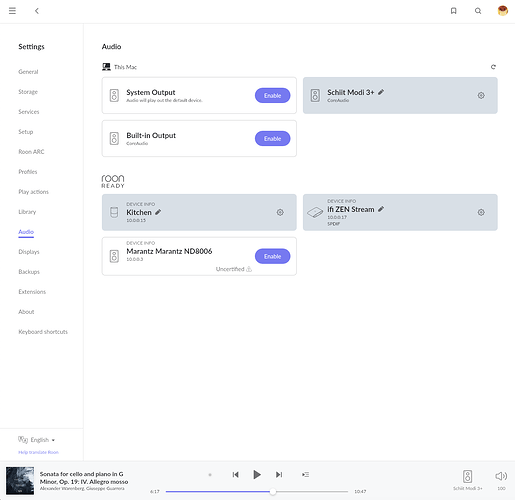
Task: Rename the Schiit Modi 3+ device
Action: point(381,92)
